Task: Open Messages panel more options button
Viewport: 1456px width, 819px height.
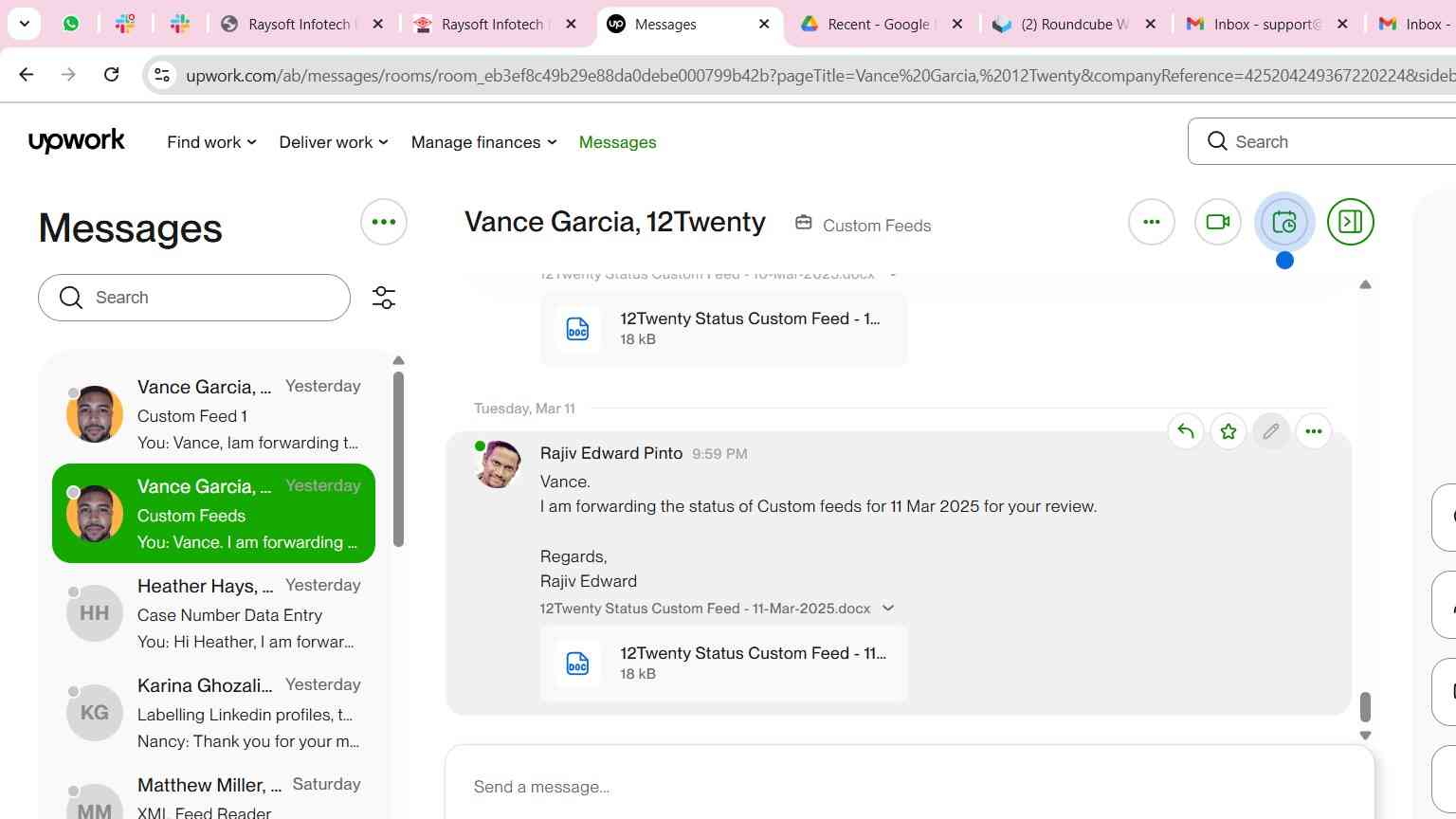Action: click(x=384, y=222)
